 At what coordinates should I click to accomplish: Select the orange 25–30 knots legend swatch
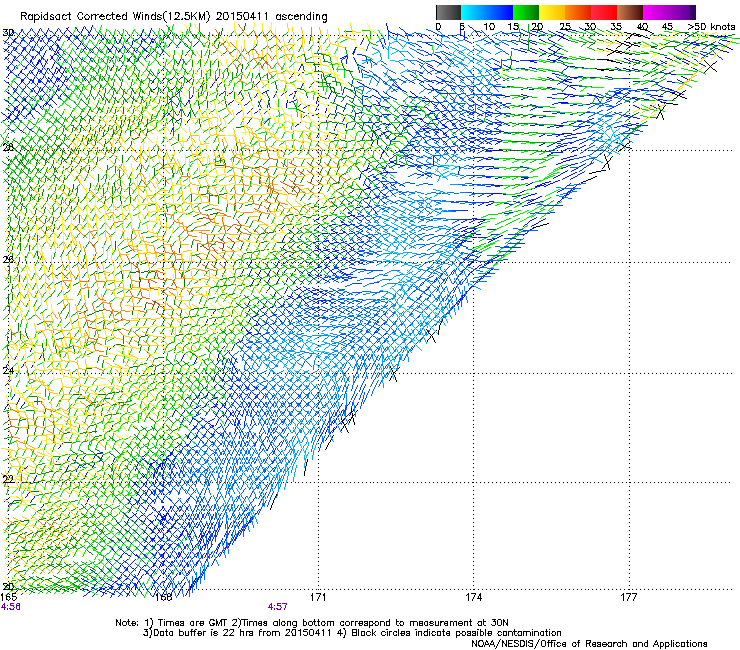click(578, 12)
